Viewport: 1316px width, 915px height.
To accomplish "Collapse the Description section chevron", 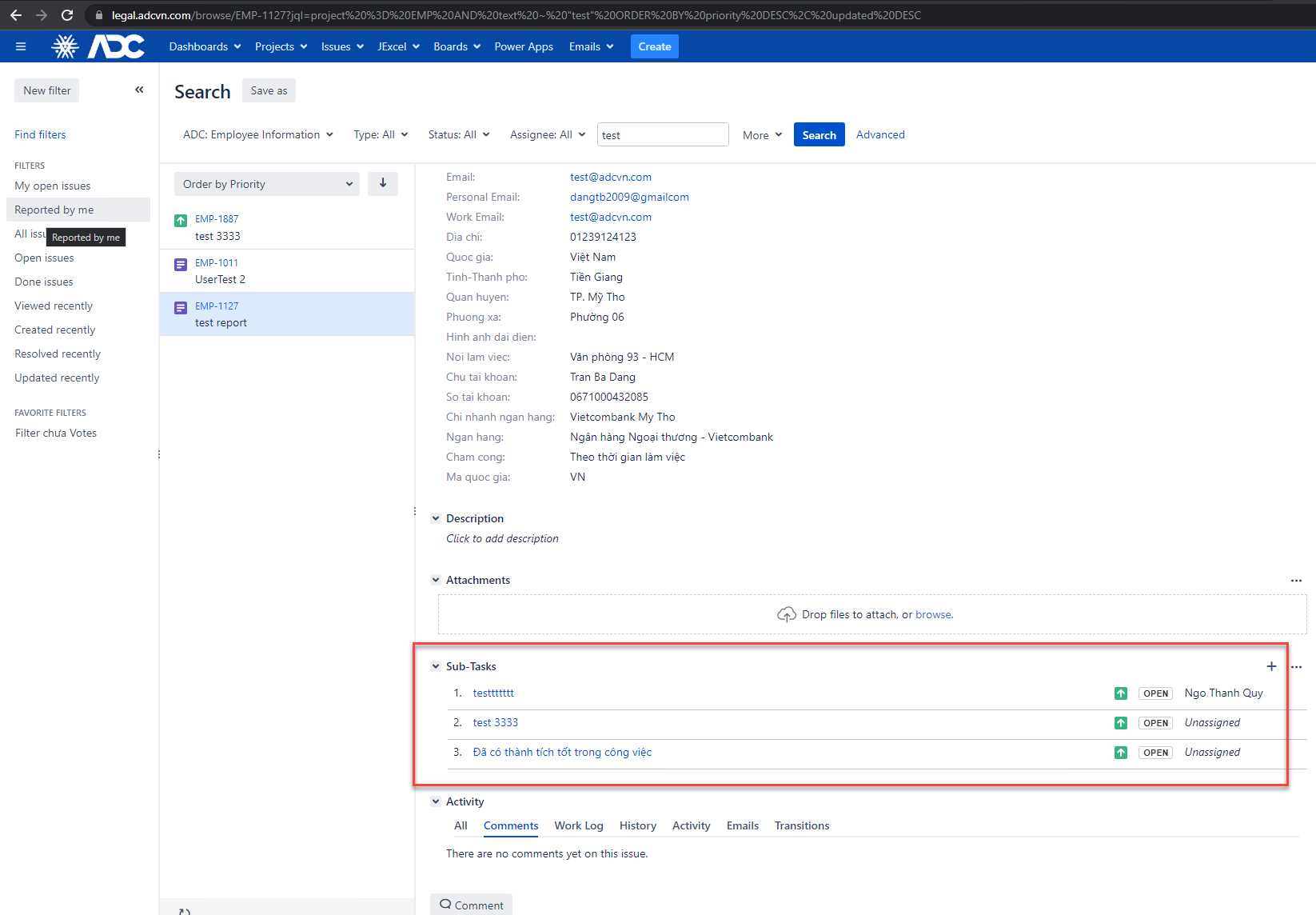I will [436, 517].
